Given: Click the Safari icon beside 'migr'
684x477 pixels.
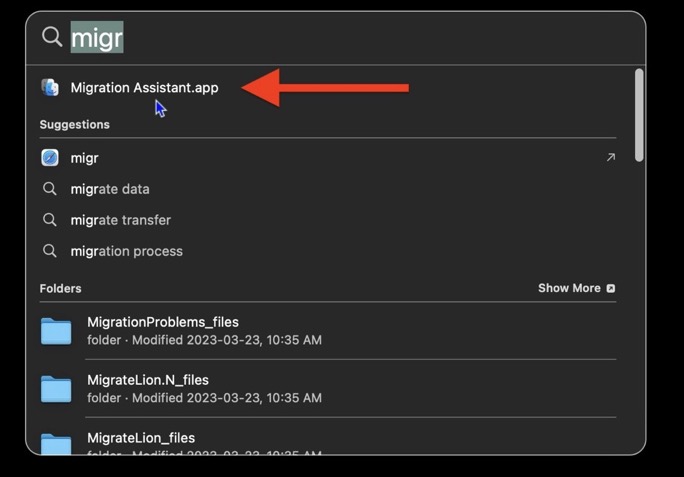Looking at the screenshot, I should coord(50,158).
